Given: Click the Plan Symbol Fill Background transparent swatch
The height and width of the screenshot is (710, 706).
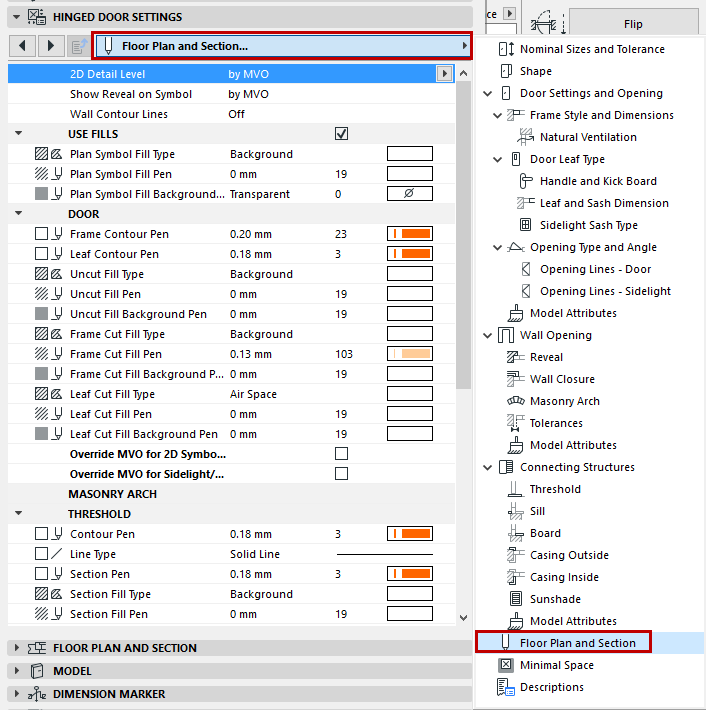Looking at the screenshot, I should [x=410, y=194].
